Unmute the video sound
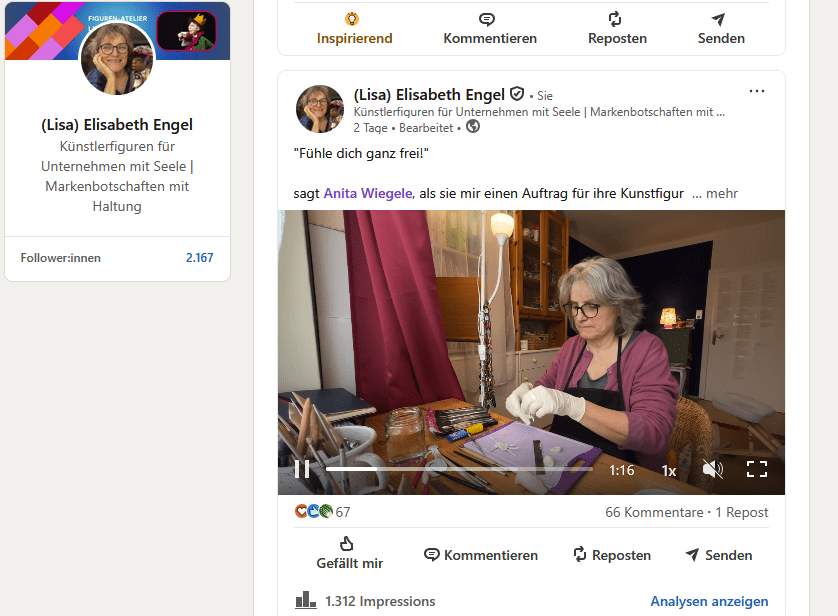The height and width of the screenshot is (616, 838). tap(712, 469)
